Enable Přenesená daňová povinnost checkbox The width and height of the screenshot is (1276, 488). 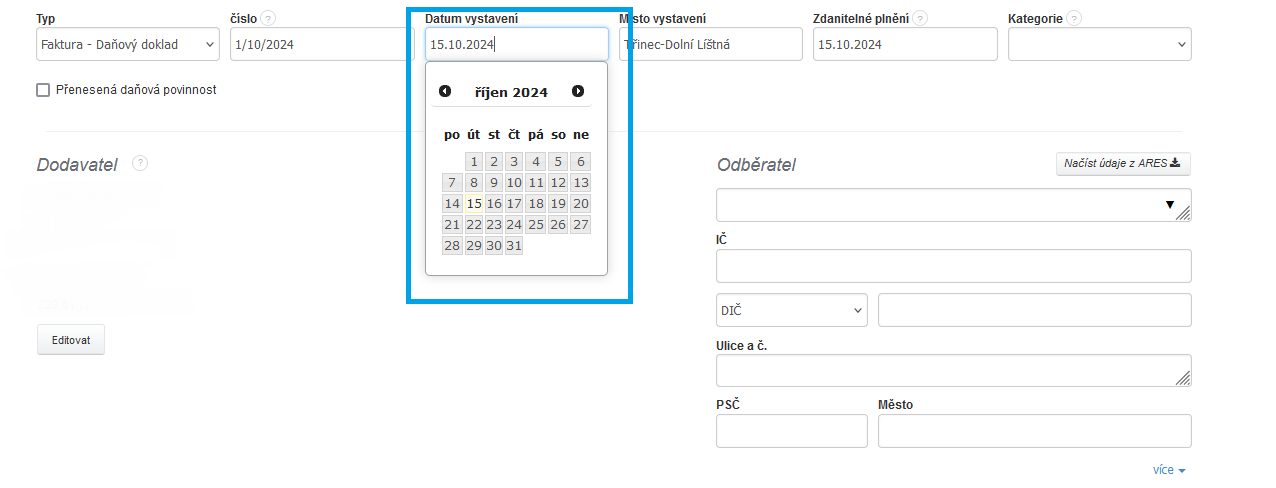[x=43, y=90]
